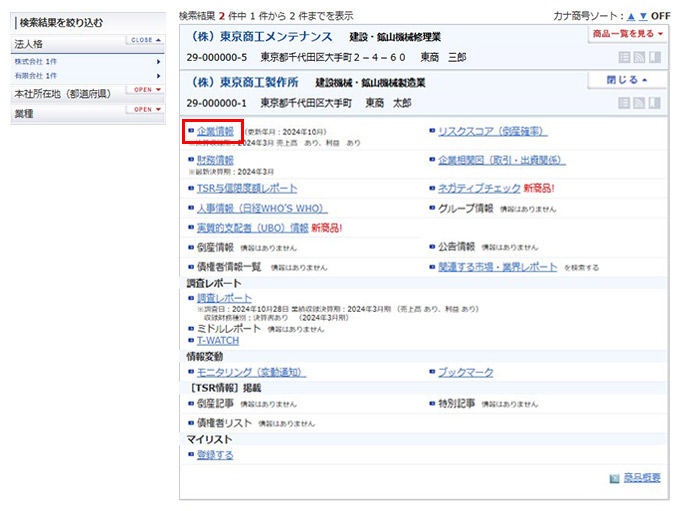The width and height of the screenshot is (680, 511).
Task: Click 特別記事 entry
Action: [456, 403]
